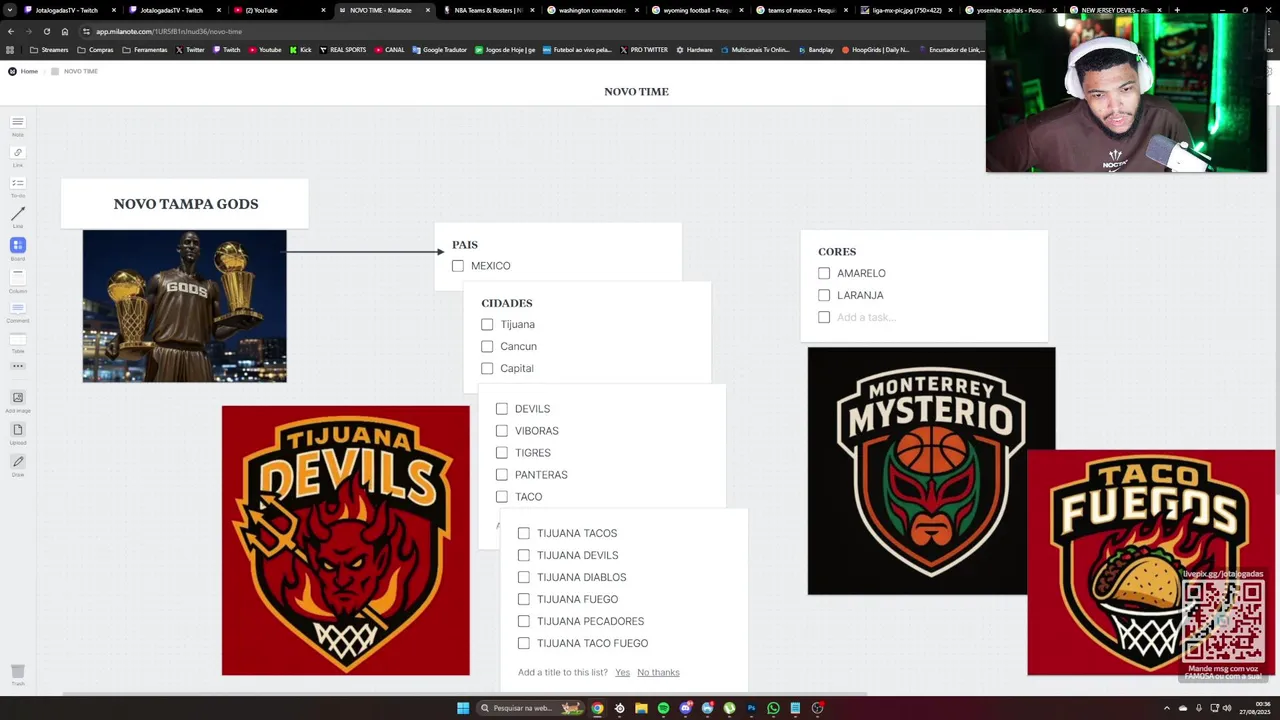The image size is (1280, 720).
Task: Select the Tijuana Devils logo image
Action: [x=346, y=540]
